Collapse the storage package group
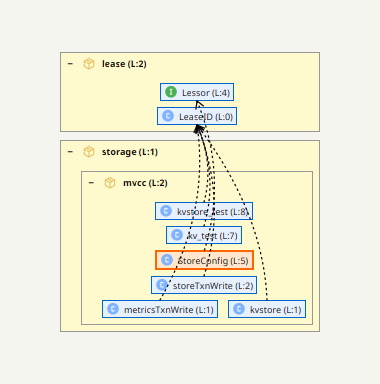The height and width of the screenshot is (384, 380). (70, 152)
